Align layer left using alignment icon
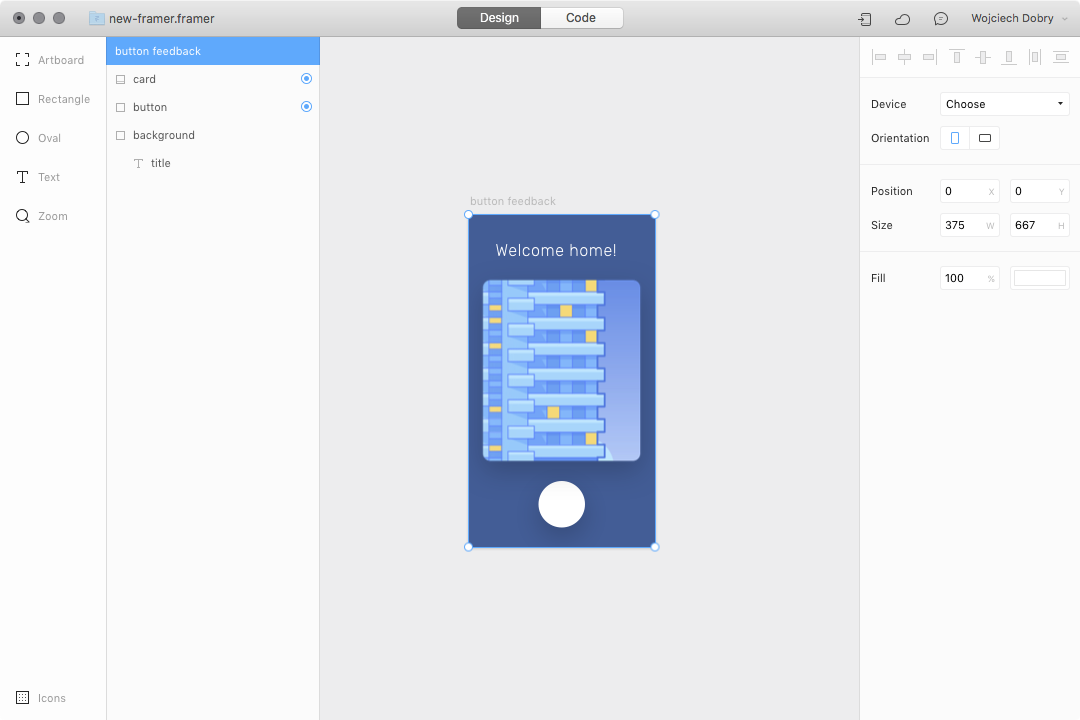This screenshot has height=720, width=1080. (879, 57)
